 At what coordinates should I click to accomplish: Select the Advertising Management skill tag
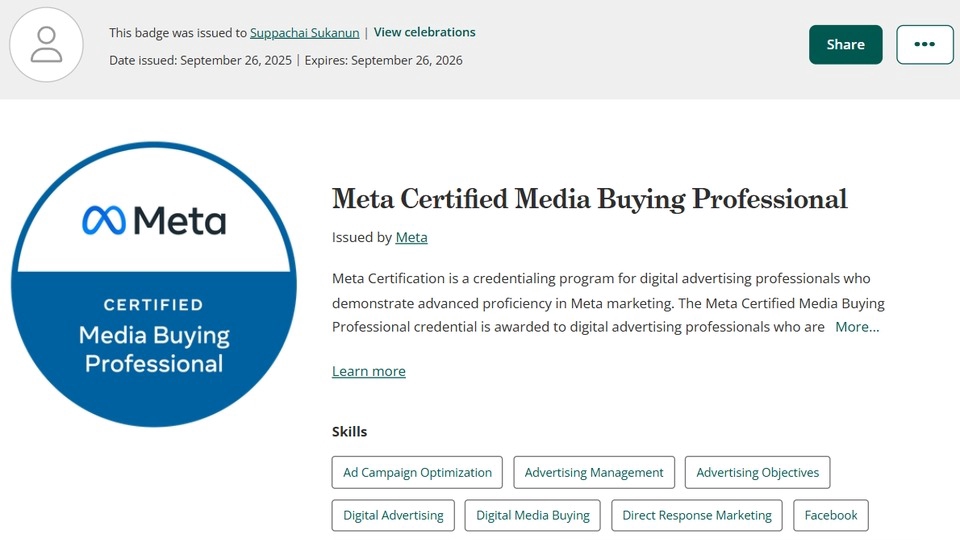[594, 473]
